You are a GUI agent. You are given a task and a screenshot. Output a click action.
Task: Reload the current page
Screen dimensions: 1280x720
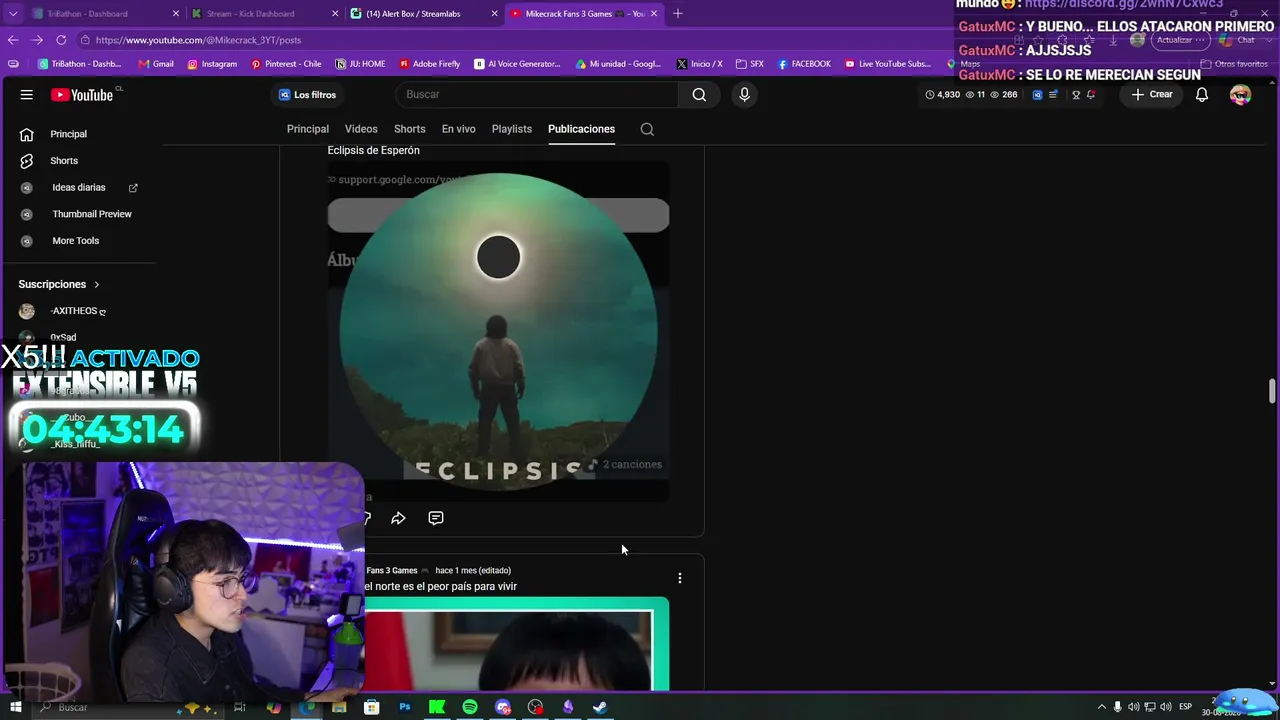[61, 40]
